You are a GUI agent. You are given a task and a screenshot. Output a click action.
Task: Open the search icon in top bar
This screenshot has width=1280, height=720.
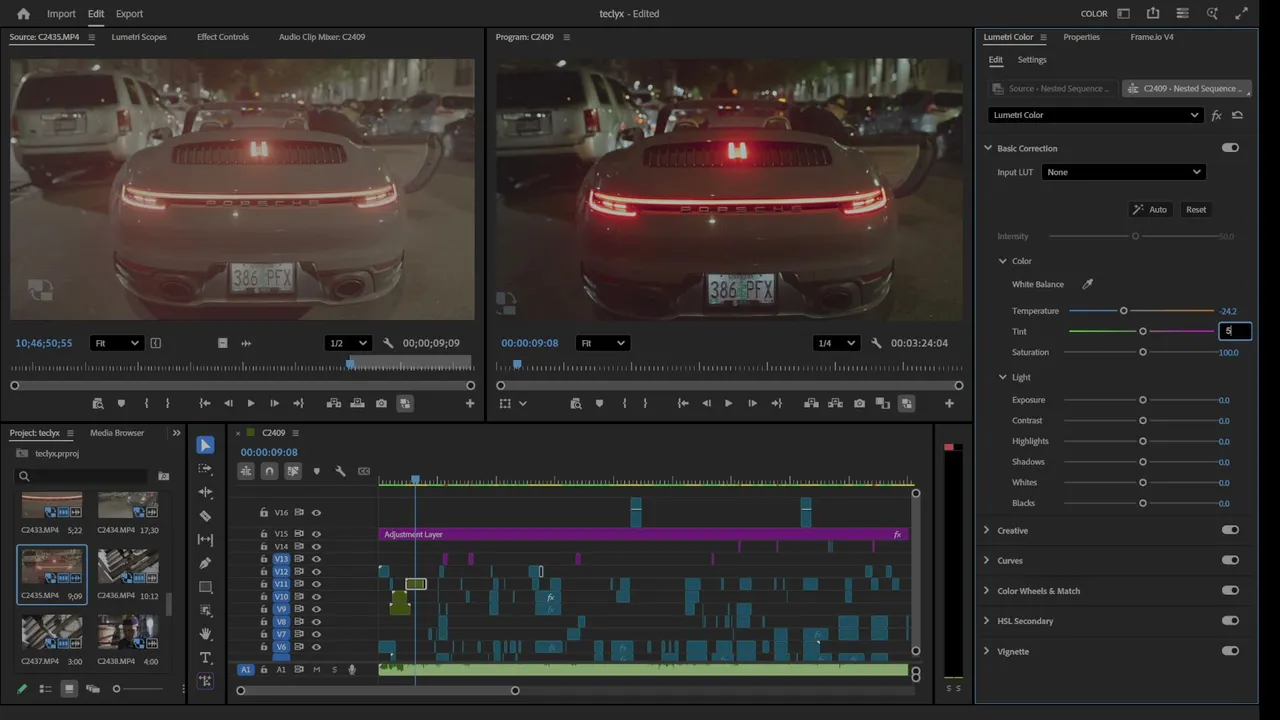1212,14
